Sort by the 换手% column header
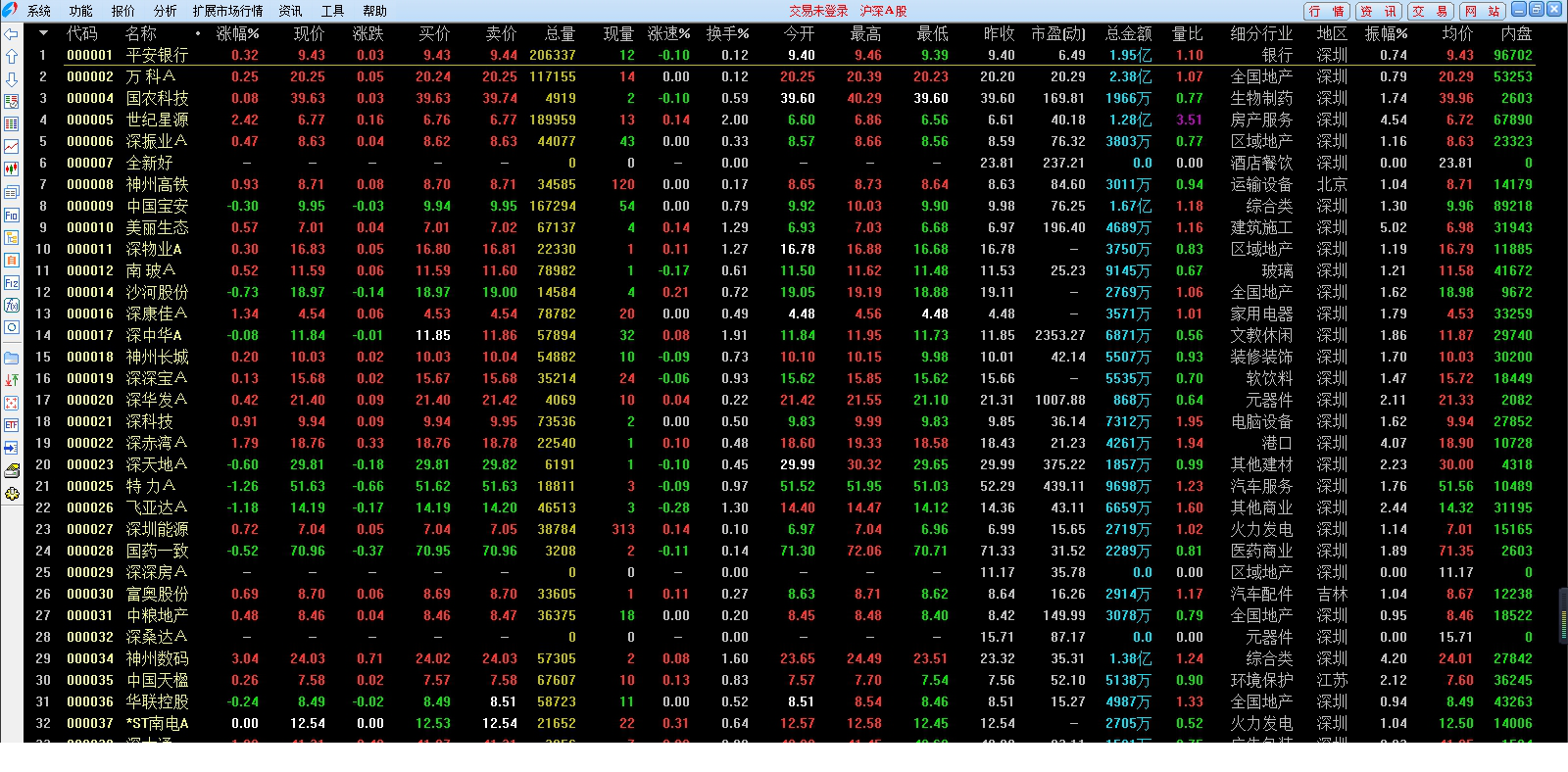The height and width of the screenshot is (772, 1568). pyautogui.click(x=727, y=33)
